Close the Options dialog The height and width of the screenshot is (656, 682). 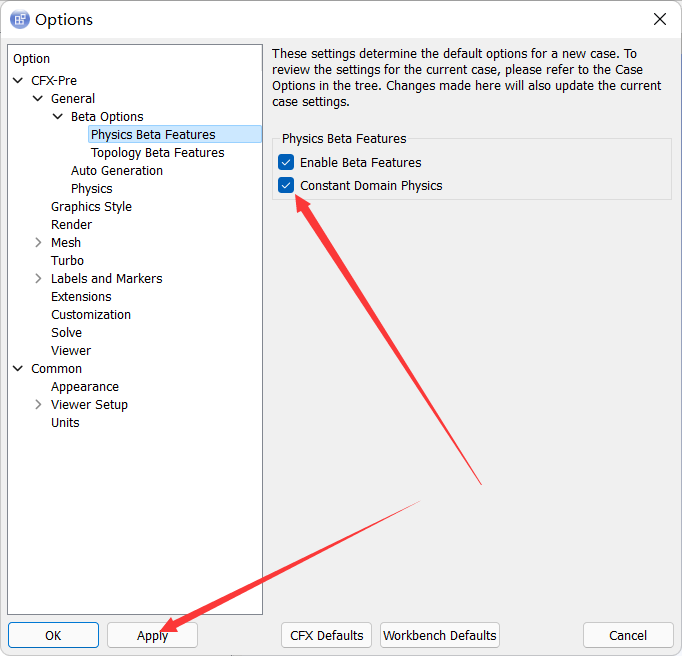[x=659, y=19]
